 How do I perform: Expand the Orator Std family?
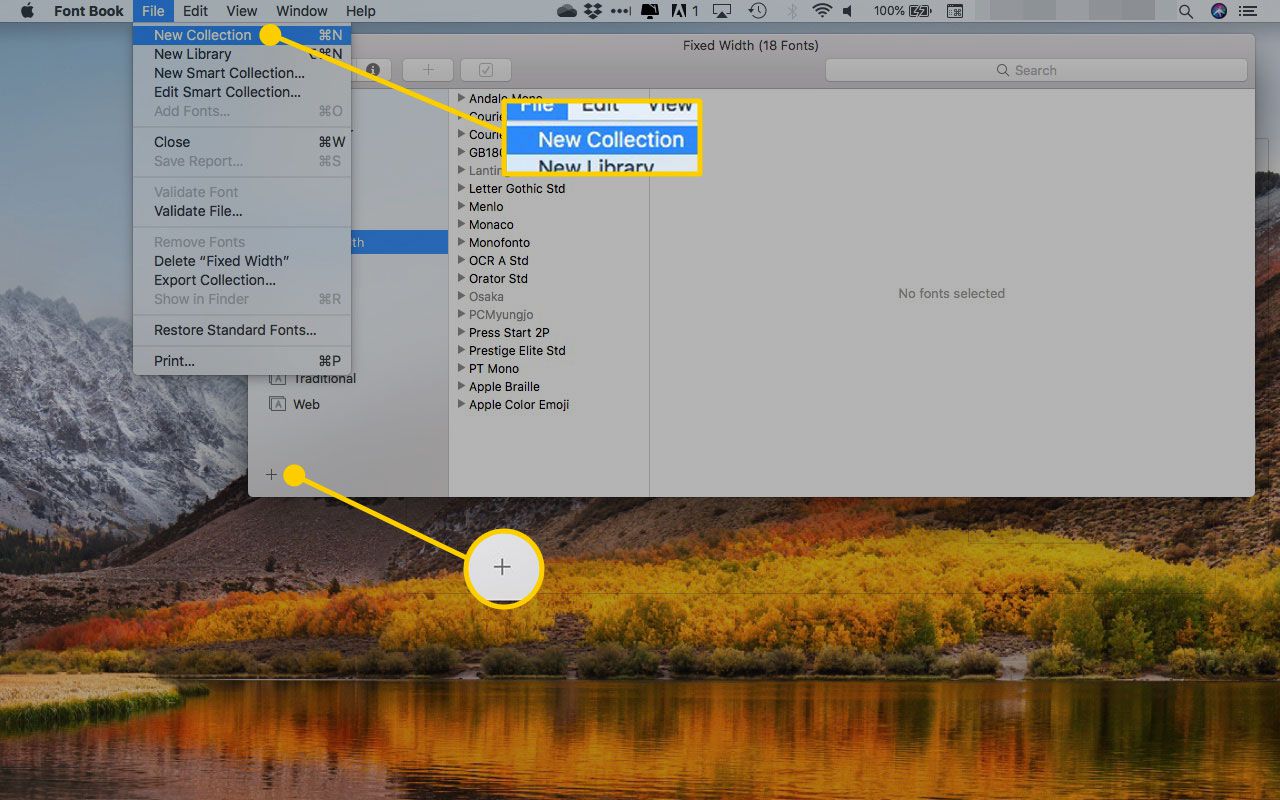click(462, 278)
